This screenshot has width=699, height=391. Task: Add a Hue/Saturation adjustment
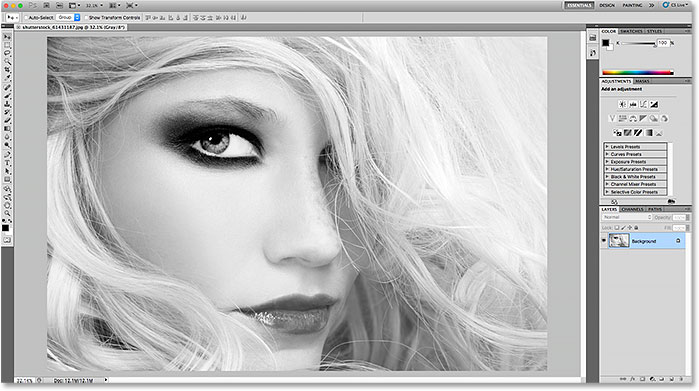[x=622, y=119]
